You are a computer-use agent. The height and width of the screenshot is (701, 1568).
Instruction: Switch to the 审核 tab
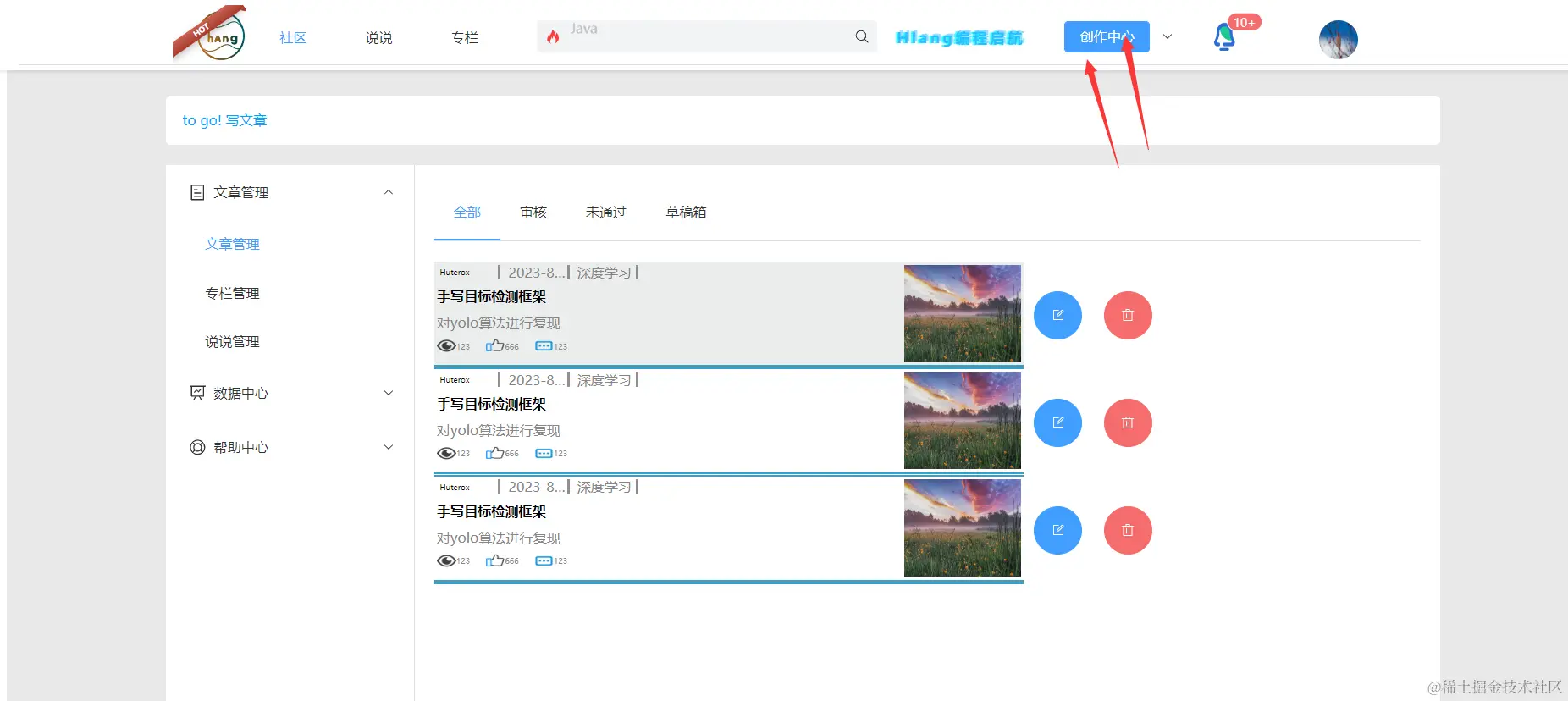pos(533,213)
